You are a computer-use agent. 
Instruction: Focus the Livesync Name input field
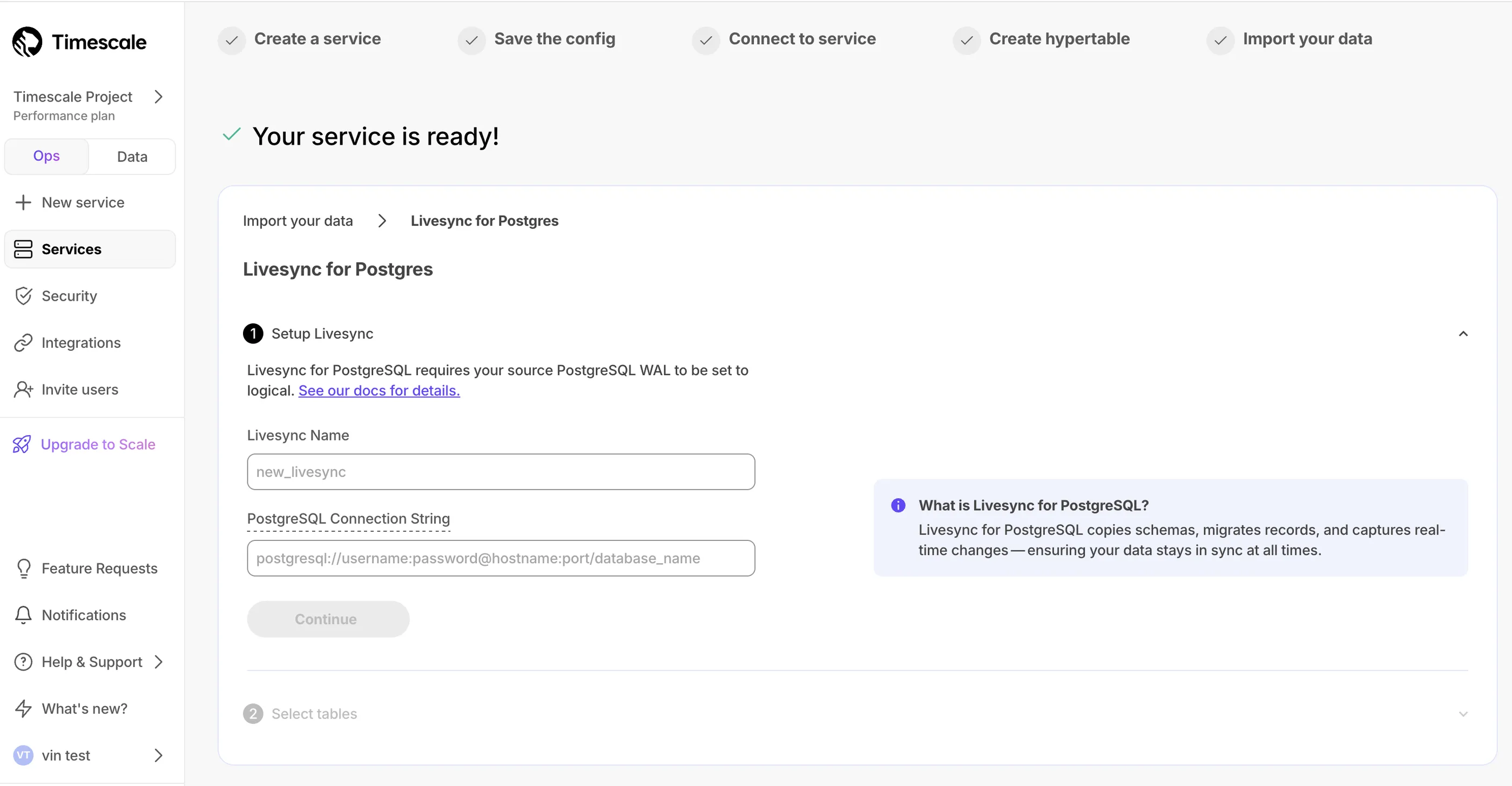tap(501, 472)
